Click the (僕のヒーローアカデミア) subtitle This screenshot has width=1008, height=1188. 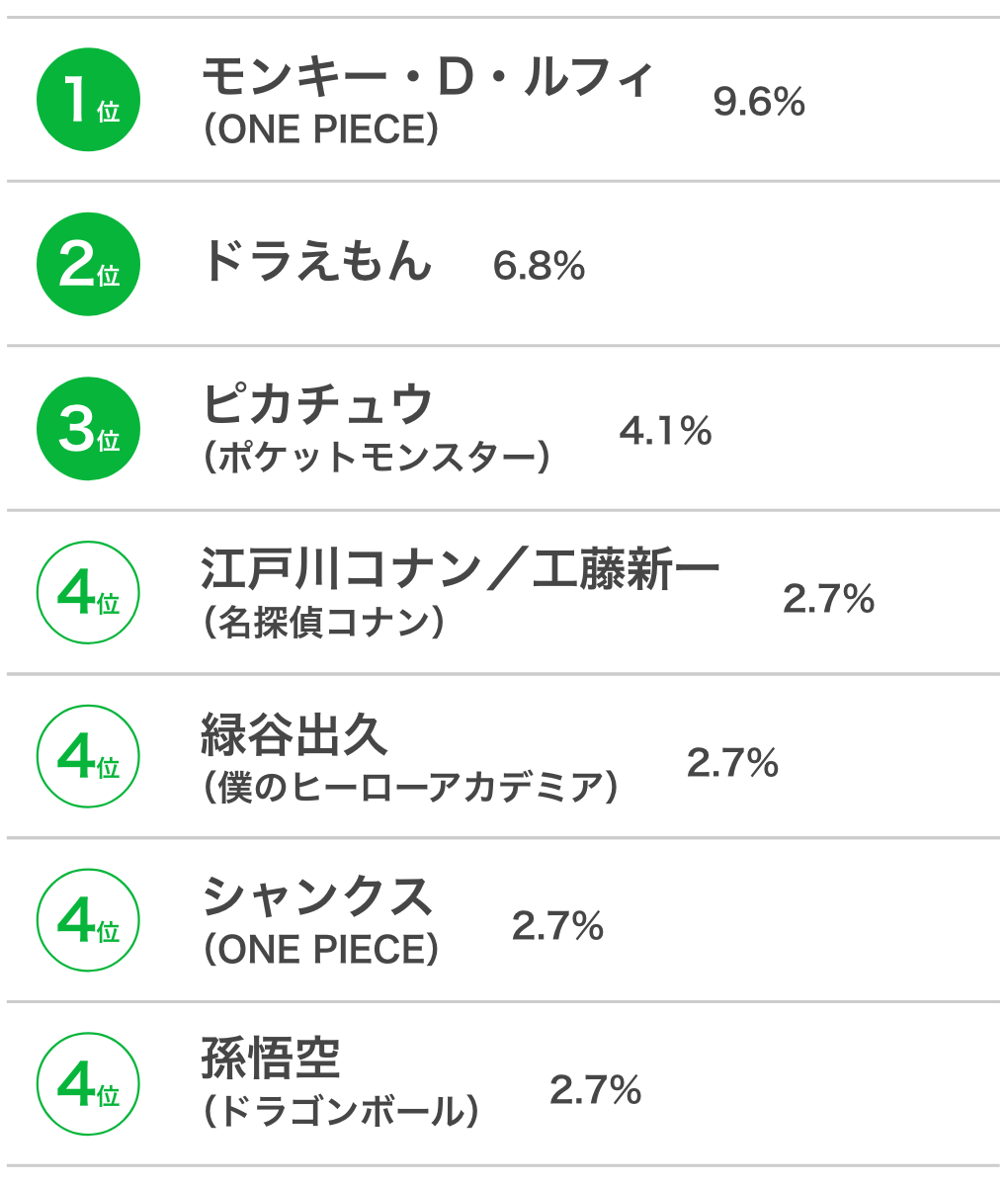pyautogui.click(x=410, y=788)
